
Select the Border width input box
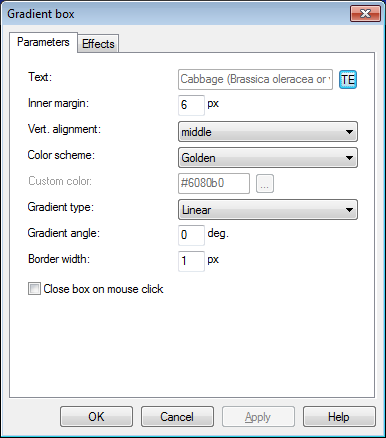pyautogui.click(x=191, y=261)
